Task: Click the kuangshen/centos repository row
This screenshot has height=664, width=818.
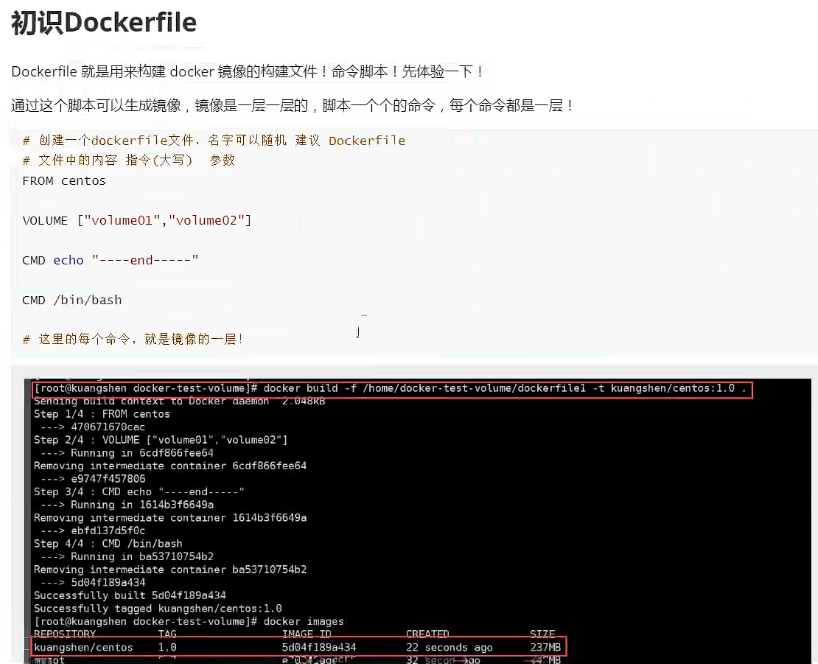Action: pos(299,647)
